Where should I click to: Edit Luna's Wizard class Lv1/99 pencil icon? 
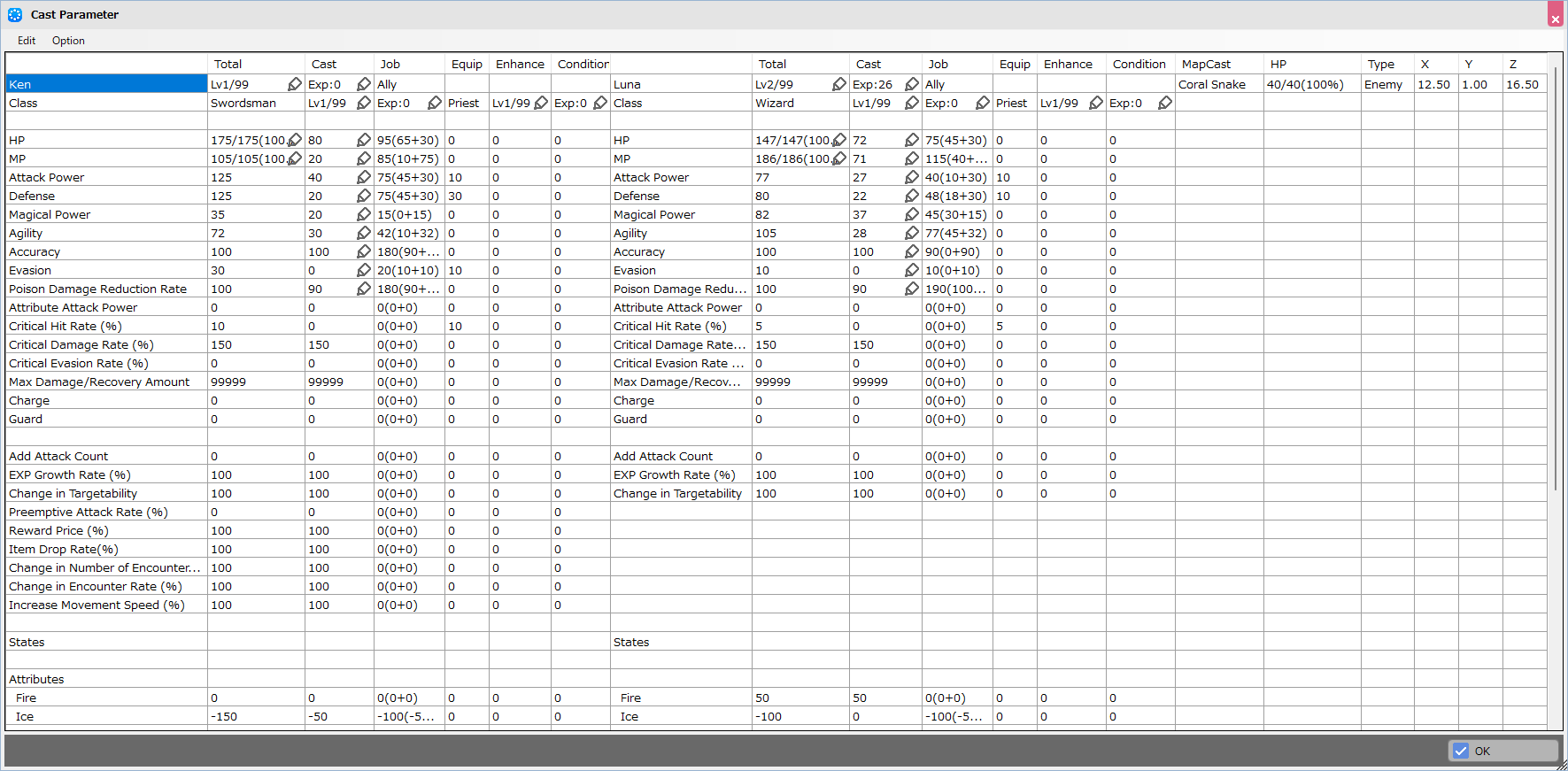912,103
